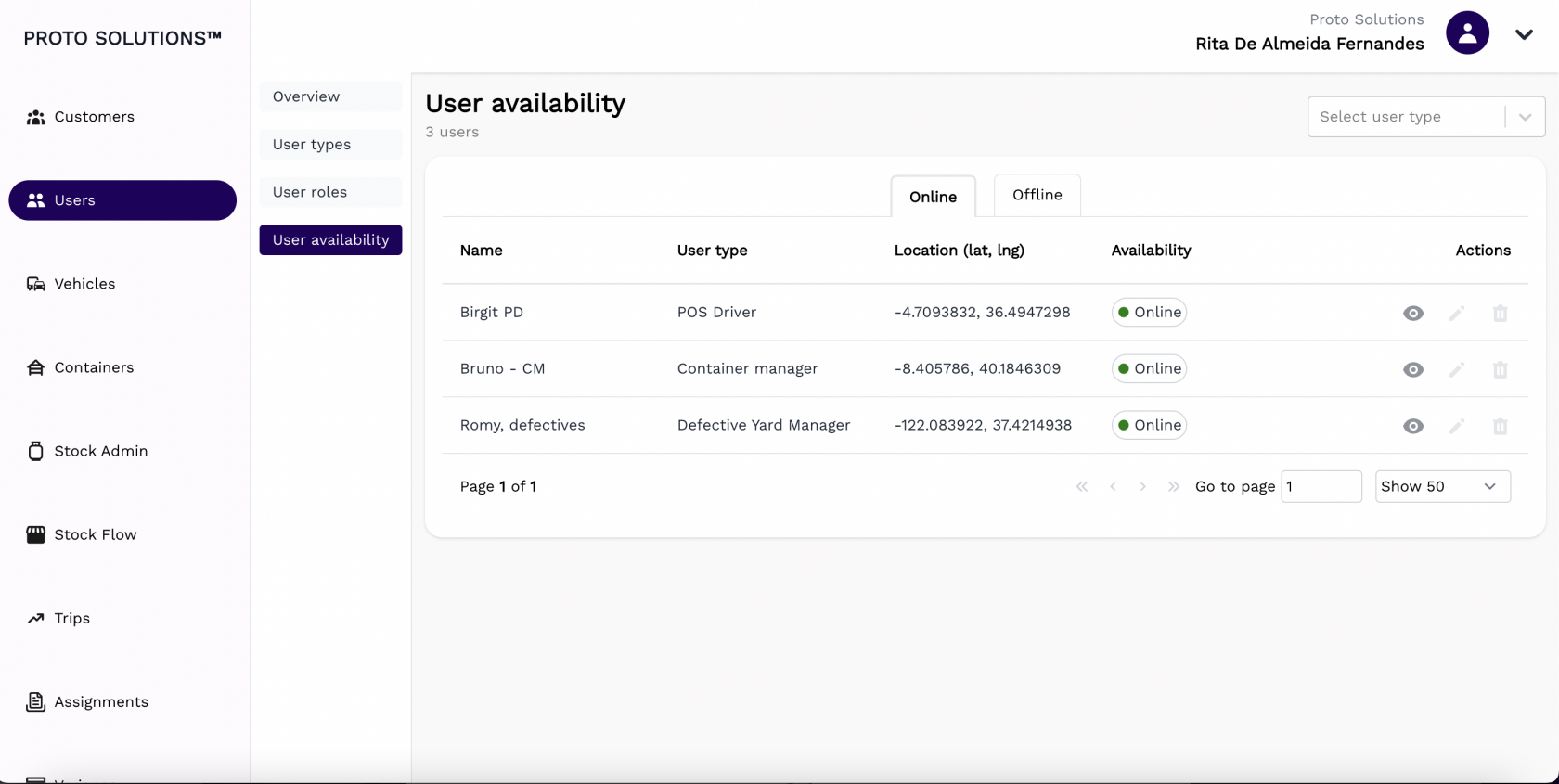Open the Users section in sidebar
This screenshot has height=784, width=1559.
pos(122,200)
